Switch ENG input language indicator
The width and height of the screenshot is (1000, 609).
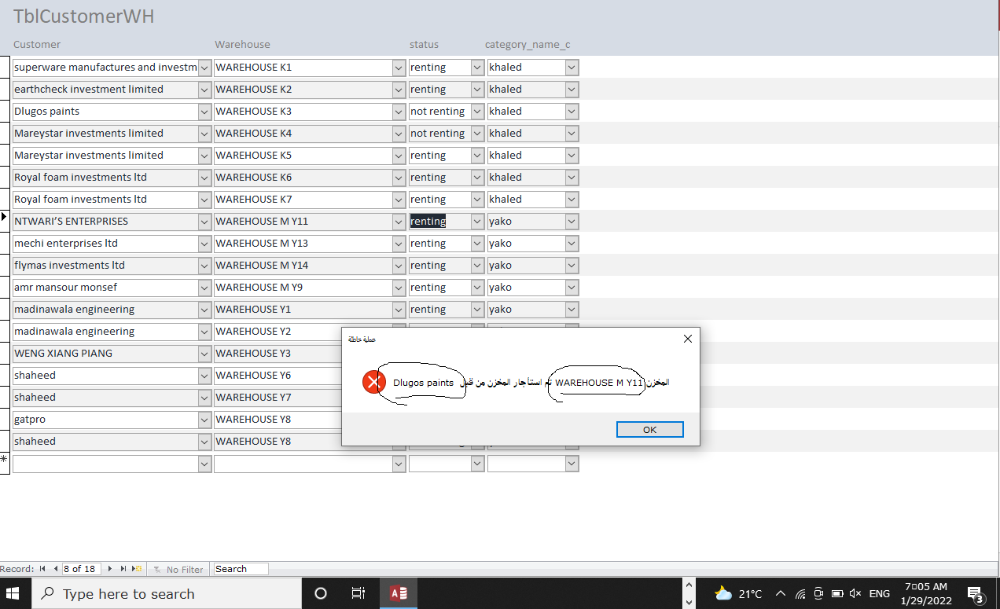tap(879, 594)
